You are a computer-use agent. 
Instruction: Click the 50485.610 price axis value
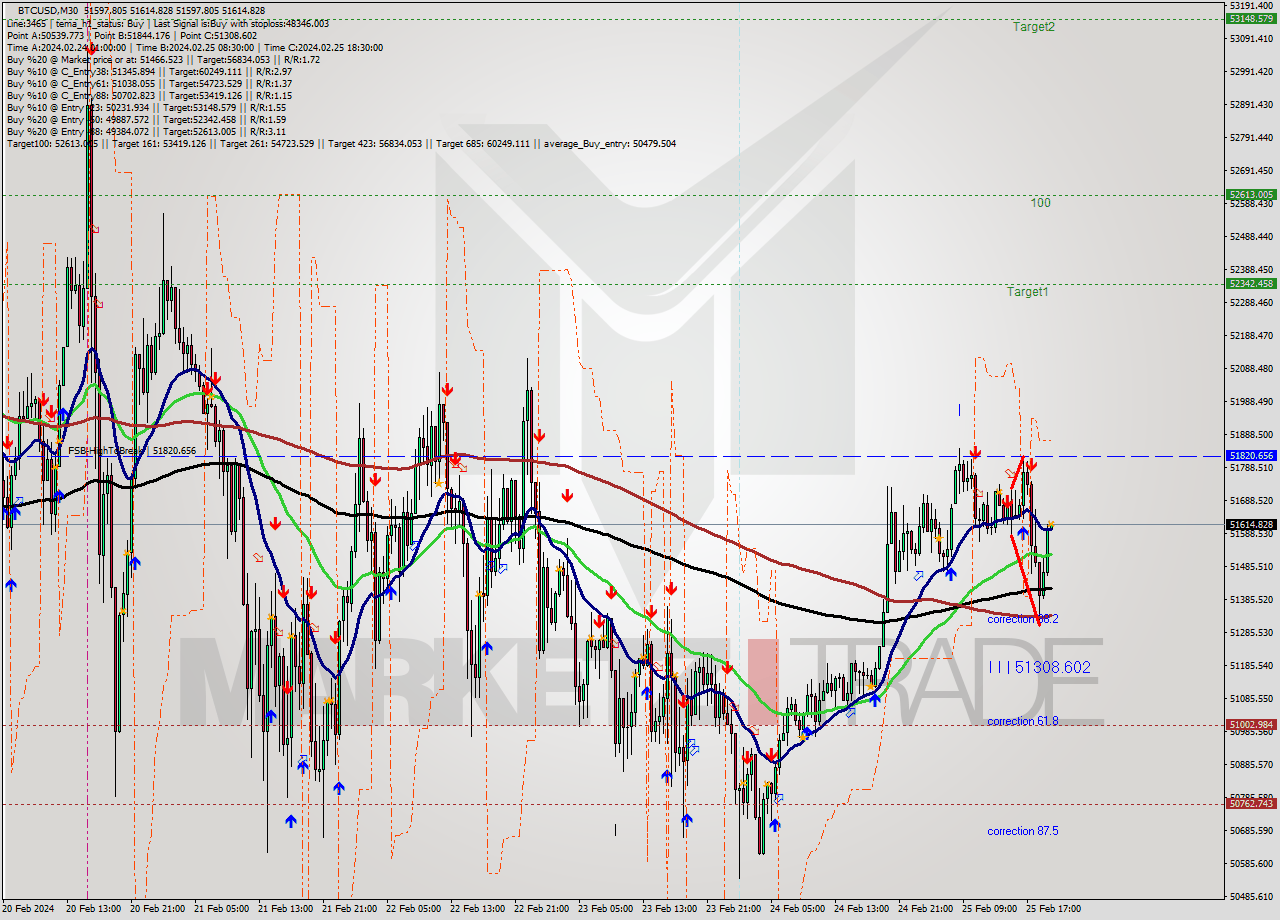pos(1253,897)
